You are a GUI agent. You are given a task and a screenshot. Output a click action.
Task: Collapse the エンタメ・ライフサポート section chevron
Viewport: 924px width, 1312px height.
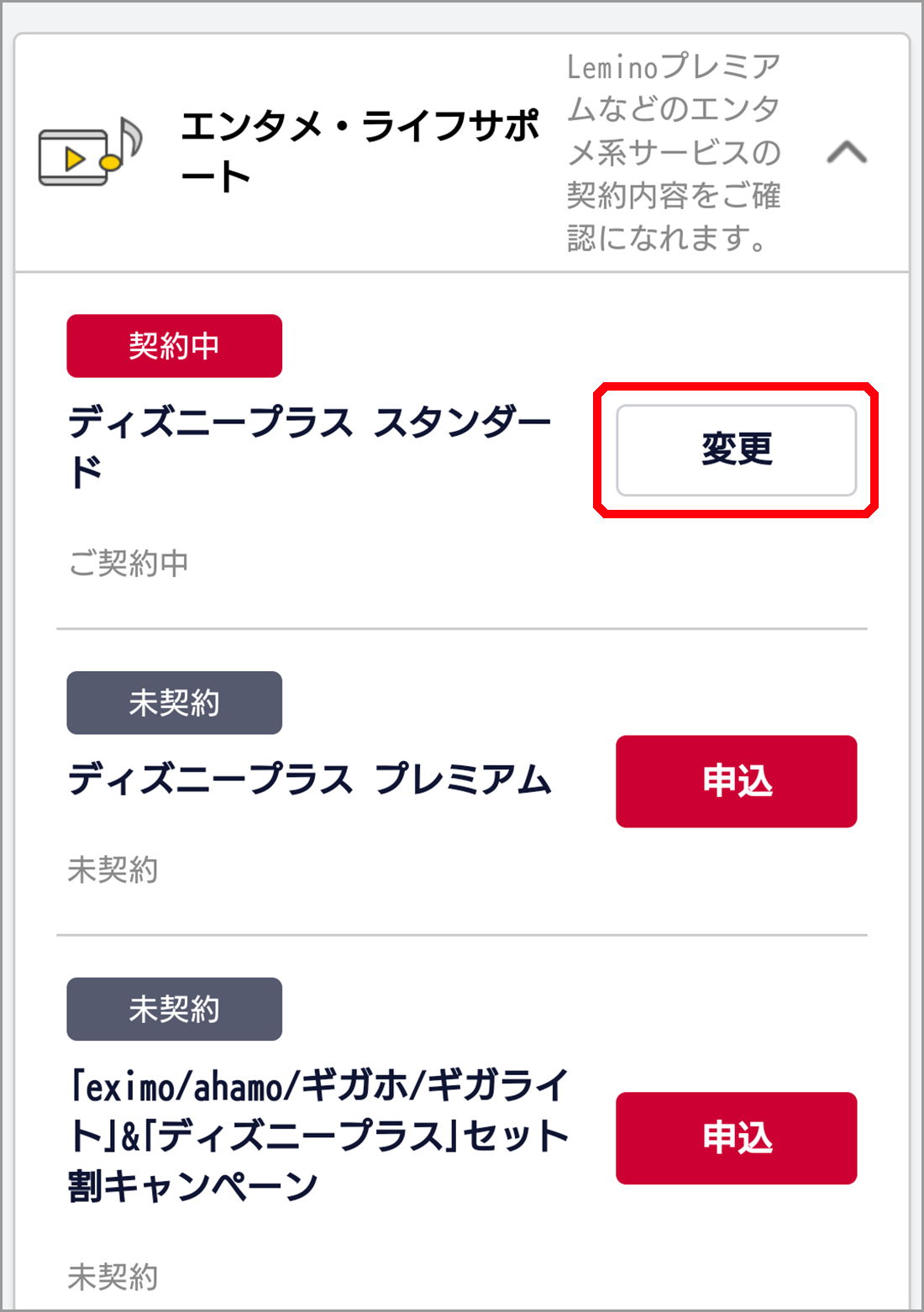point(846,152)
